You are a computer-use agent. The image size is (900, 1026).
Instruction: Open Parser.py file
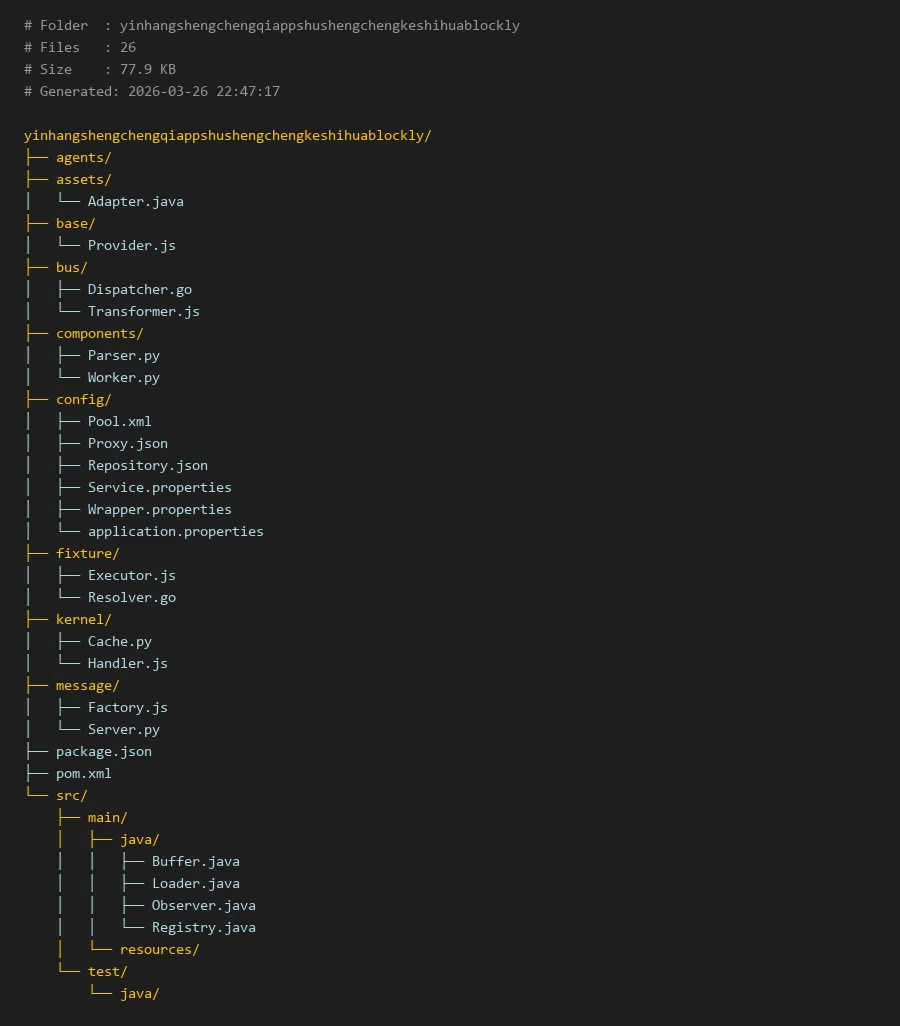point(123,355)
